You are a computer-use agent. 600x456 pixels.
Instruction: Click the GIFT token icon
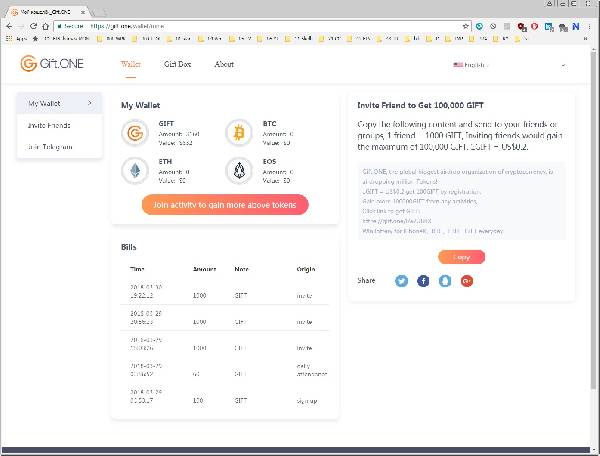click(135, 133)
